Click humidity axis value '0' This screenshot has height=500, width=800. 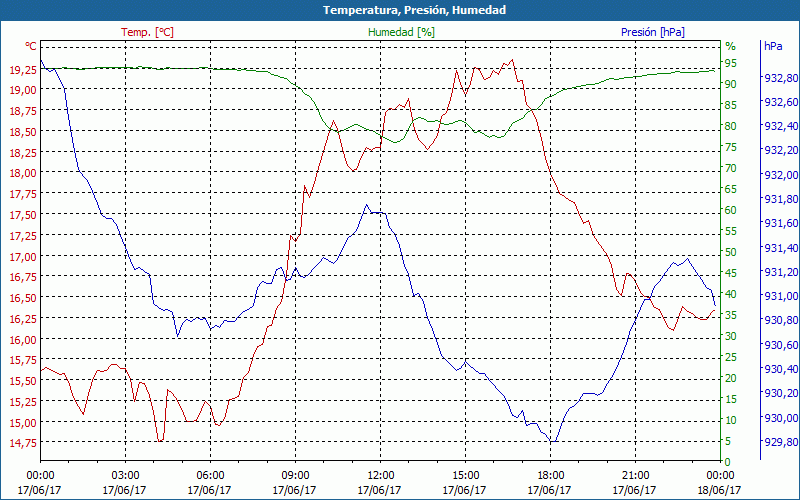pos(728,462)
